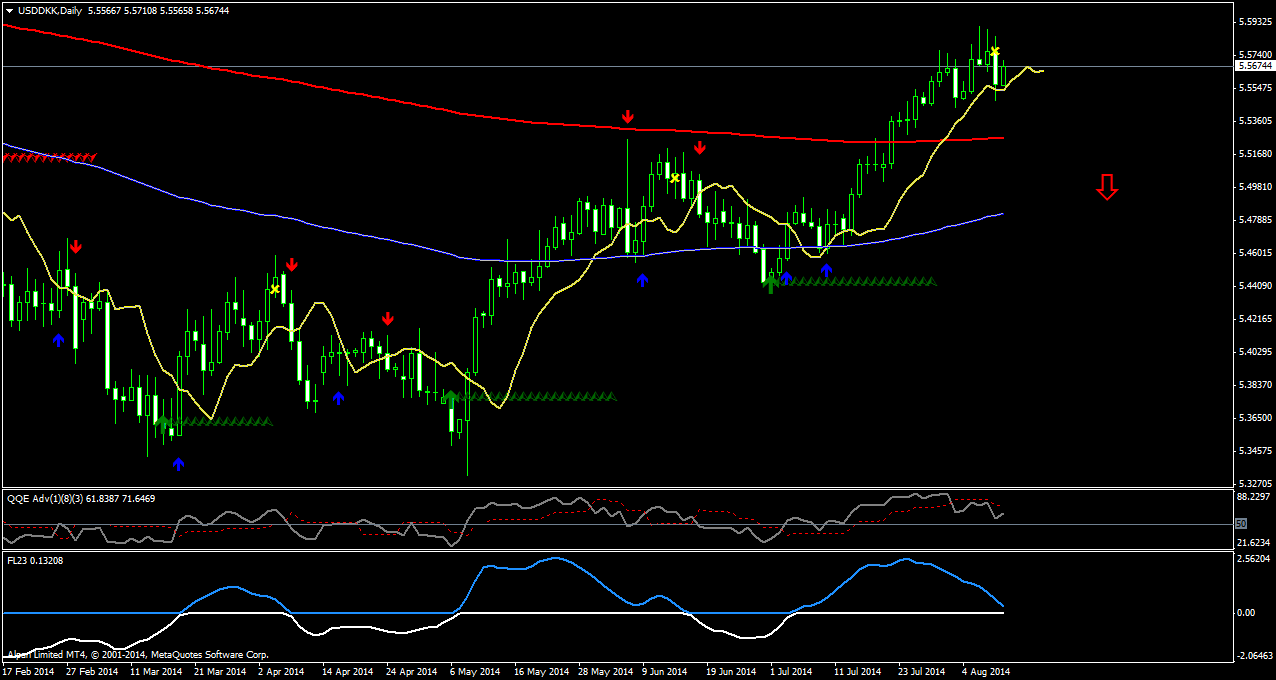This screenshot has width=1276, height=680.
Task: Click the 4 Aug 2014 date label
Action: pyautogui.click(x=986, y=672)
